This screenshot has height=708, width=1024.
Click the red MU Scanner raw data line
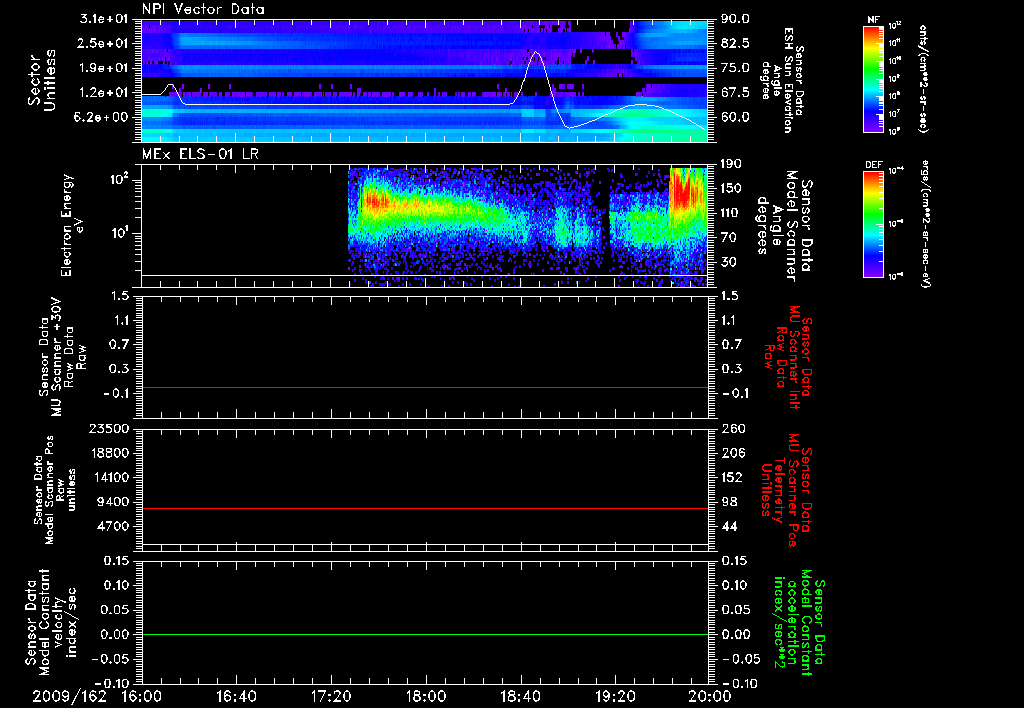pyautogui.click(x=424, y=387)
